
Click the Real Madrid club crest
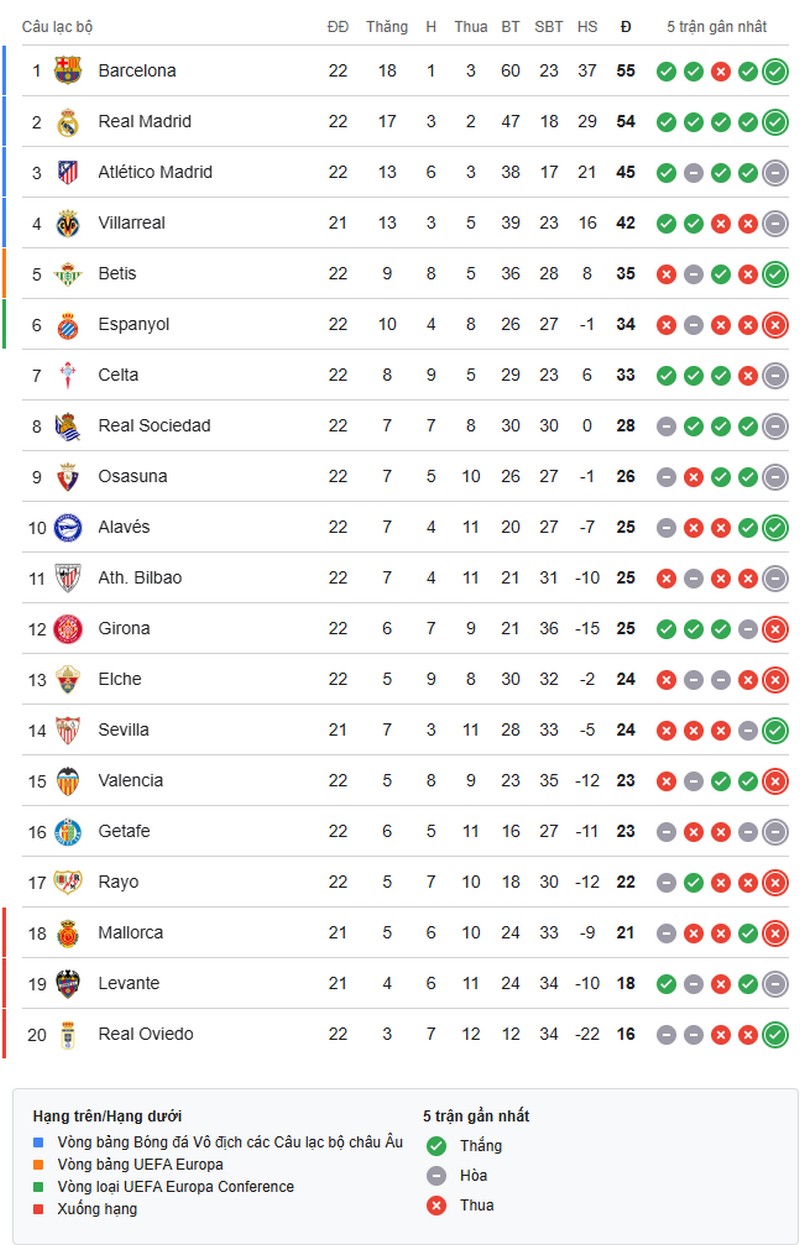point(68,122)
